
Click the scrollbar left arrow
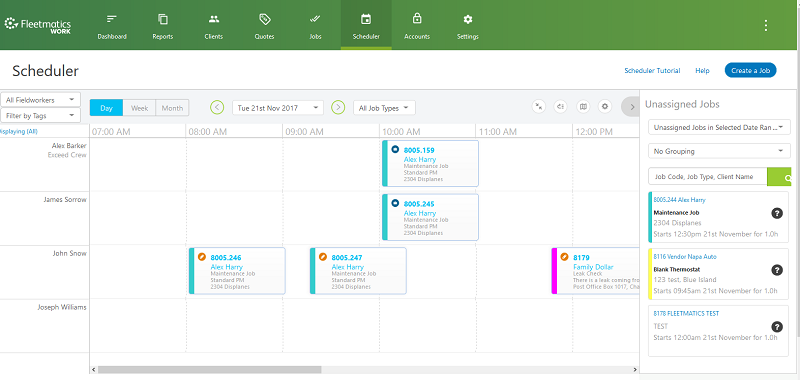[x=93, y=369]
